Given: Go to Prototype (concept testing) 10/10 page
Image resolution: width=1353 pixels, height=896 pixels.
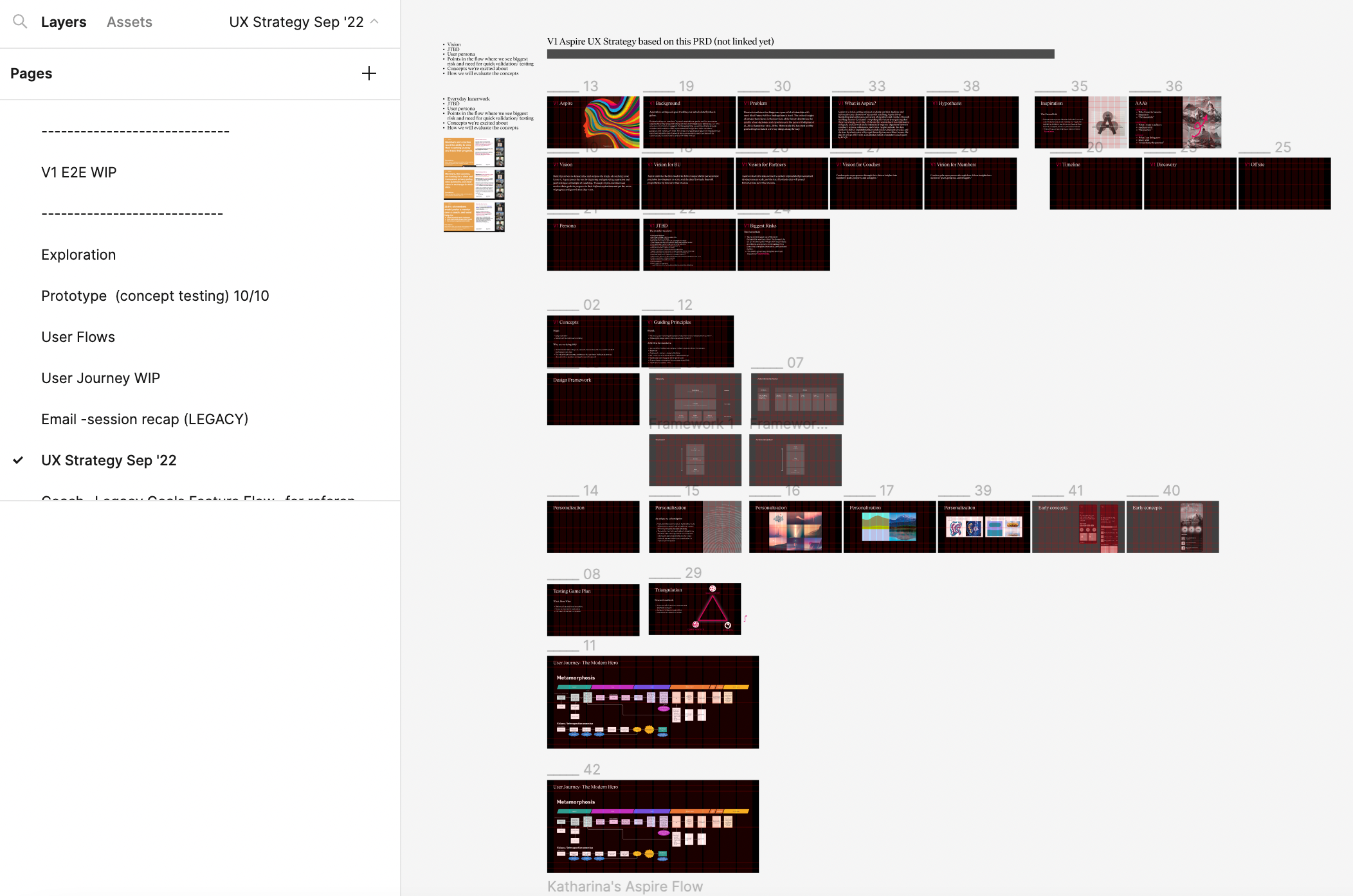Looking at the screenshot, I should (155, 296).
